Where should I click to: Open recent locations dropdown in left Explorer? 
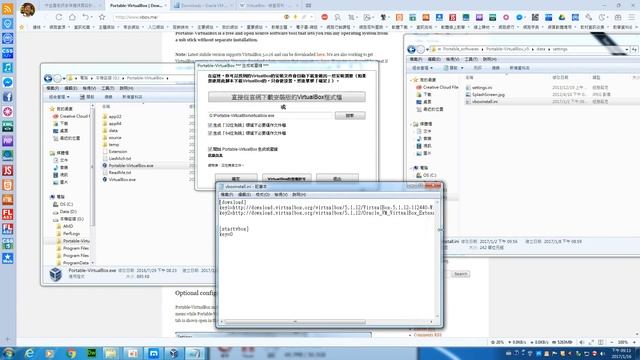64,78
